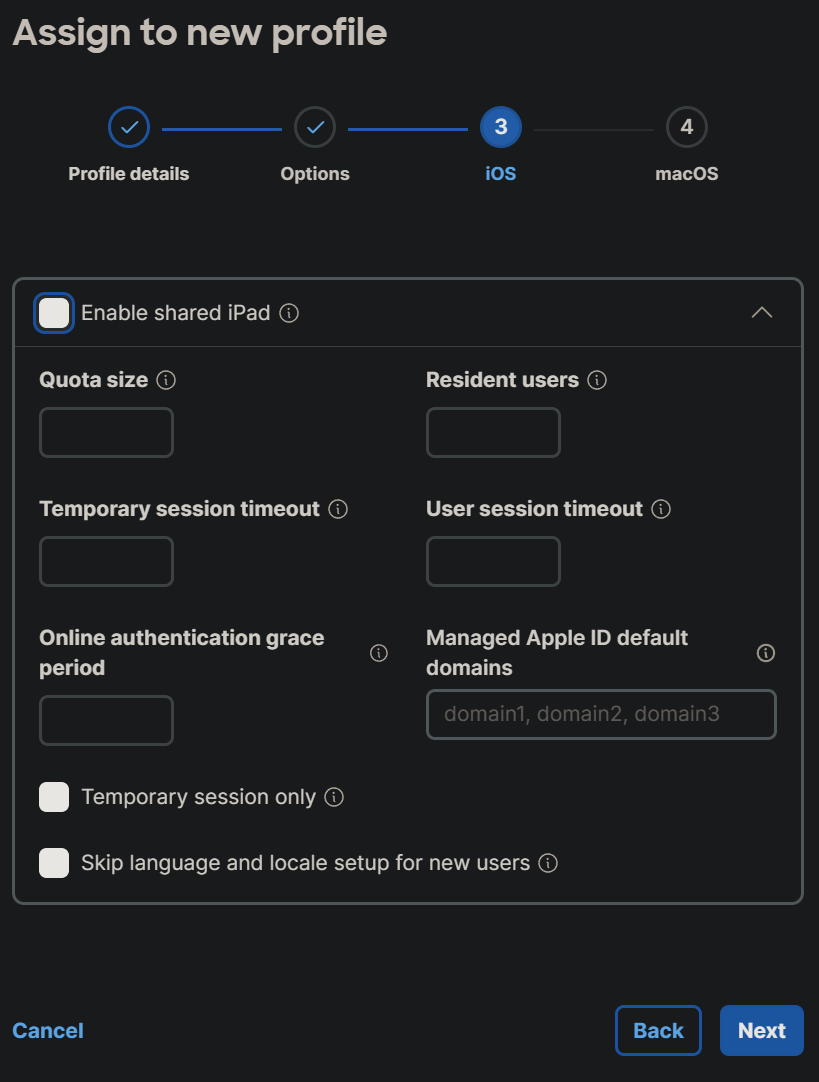Viewport: 819px width, 1082px height.
Task: Collapse the shared iPad settings section
Action: coord(762,313)
